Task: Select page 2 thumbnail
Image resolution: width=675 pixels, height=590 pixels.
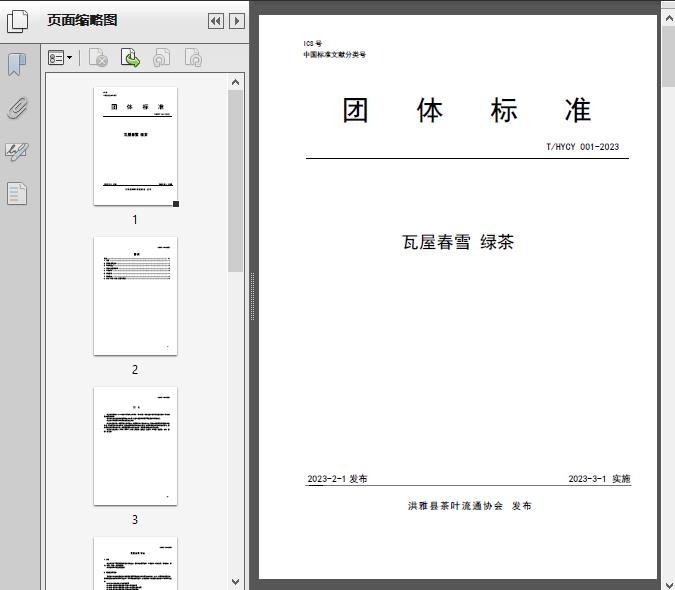Action: pyautogui.click(x=135, y=296)
